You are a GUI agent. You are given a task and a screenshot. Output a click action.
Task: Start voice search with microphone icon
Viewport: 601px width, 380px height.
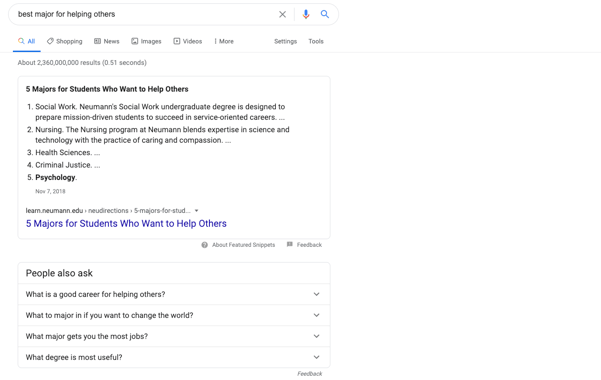coord(306,15)
